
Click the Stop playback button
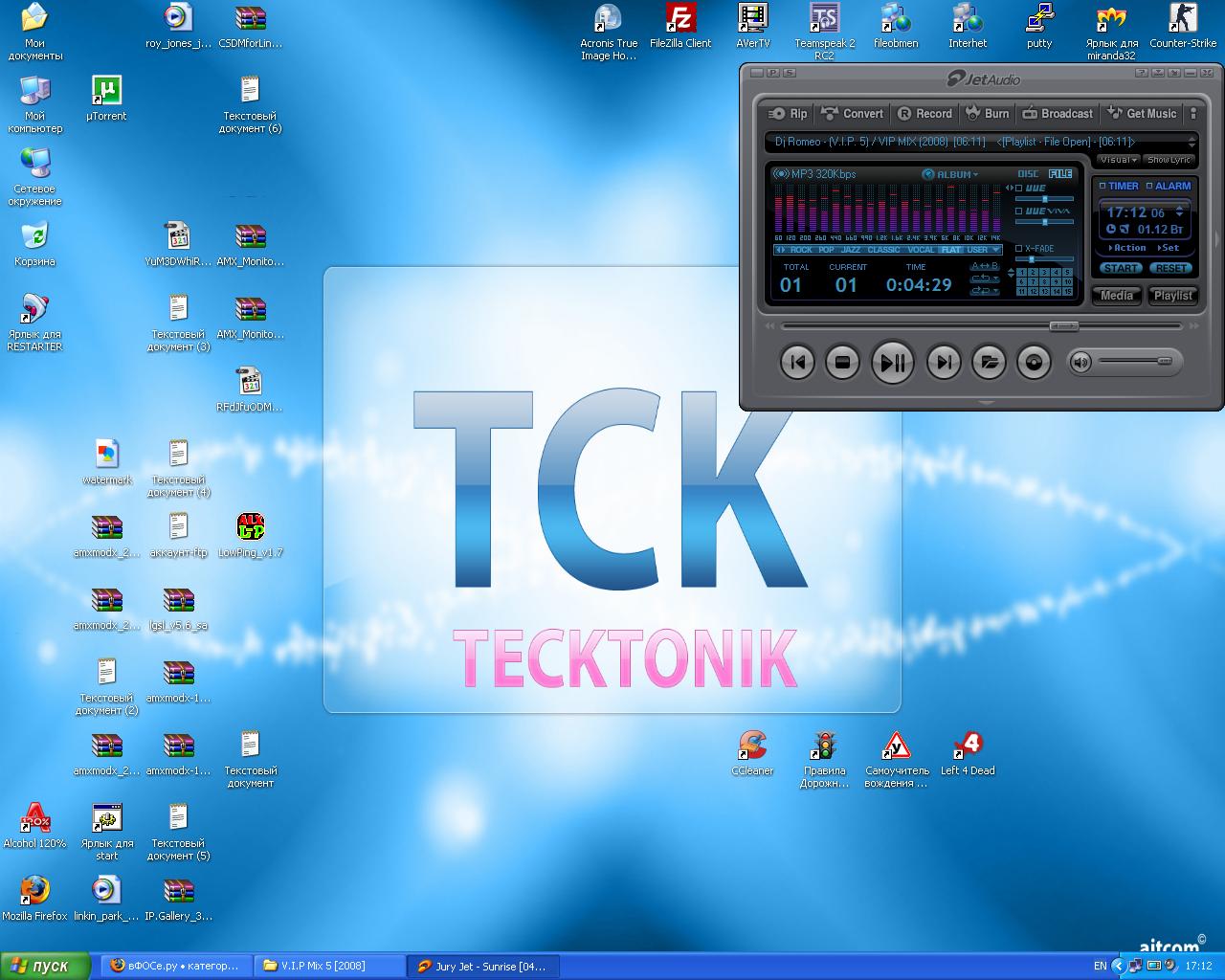tap(842, 363)
